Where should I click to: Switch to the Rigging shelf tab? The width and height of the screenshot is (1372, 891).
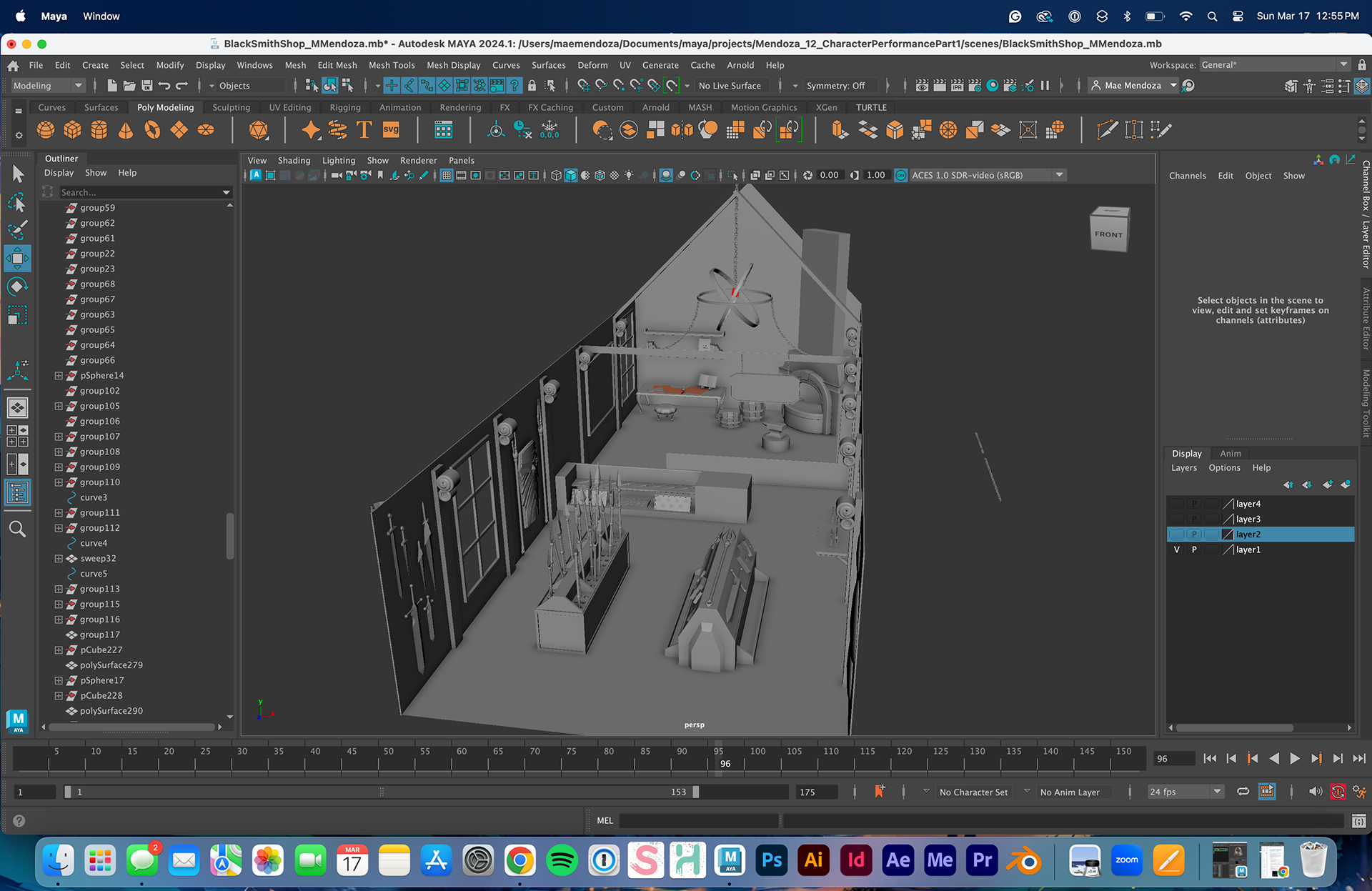(x=345, y=107)
